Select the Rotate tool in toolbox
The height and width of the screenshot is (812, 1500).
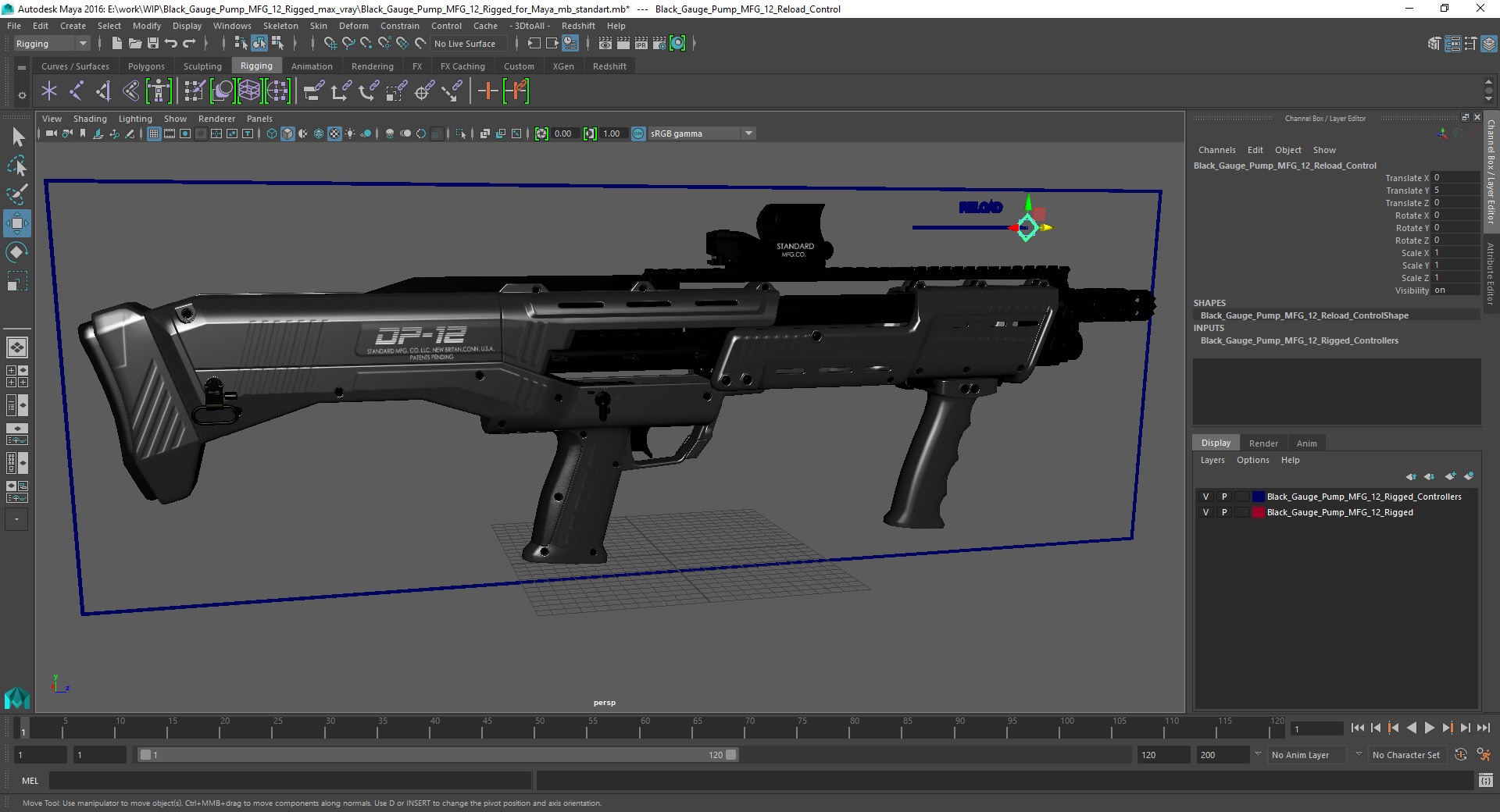click(17, 252)
